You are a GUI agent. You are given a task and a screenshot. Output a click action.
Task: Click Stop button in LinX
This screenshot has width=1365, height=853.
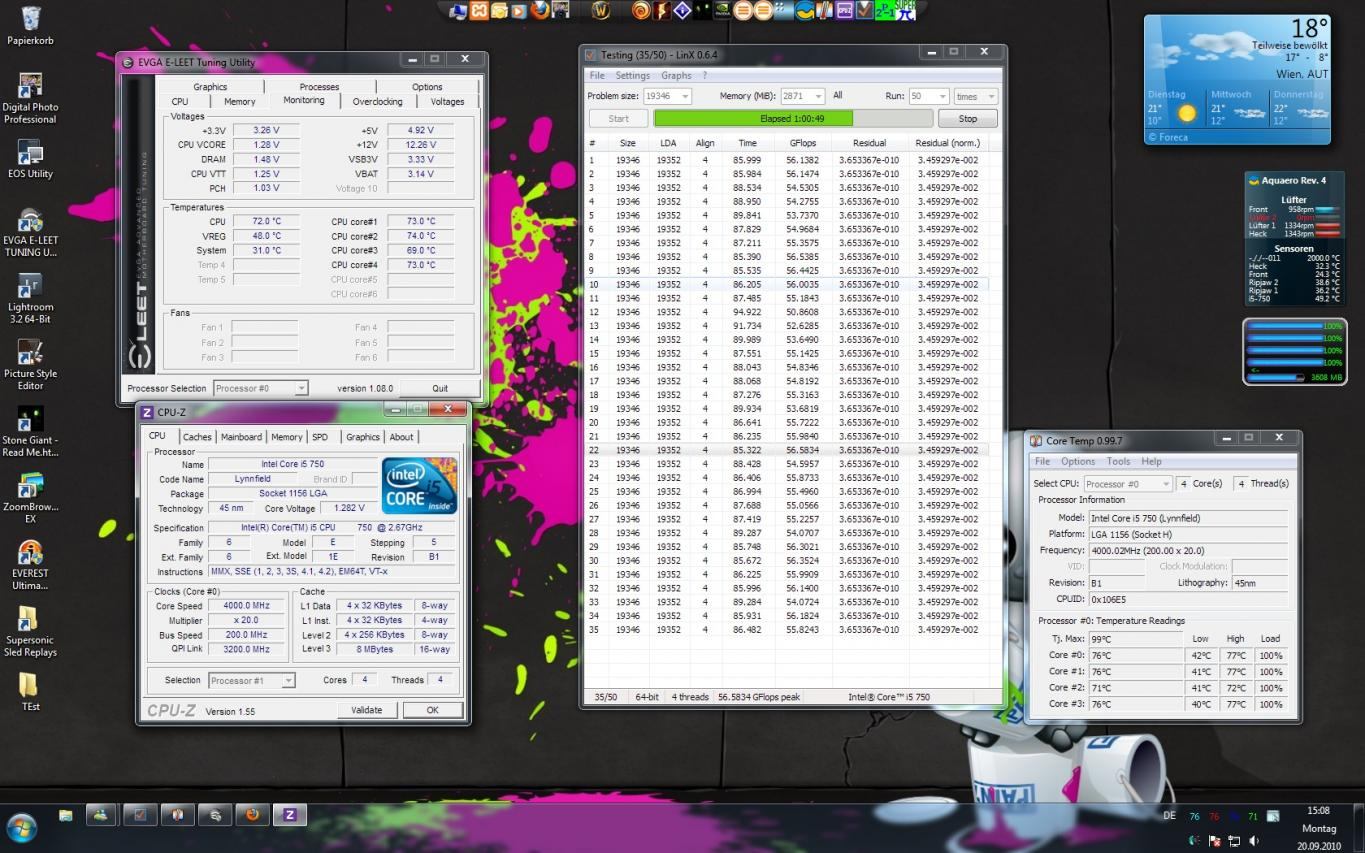[967, 118]
